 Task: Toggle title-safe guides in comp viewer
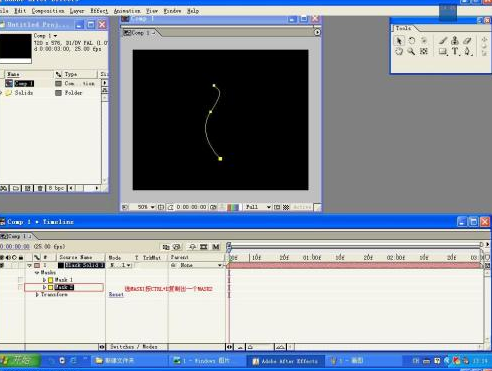pyautogui.click(x=161, y=207)
